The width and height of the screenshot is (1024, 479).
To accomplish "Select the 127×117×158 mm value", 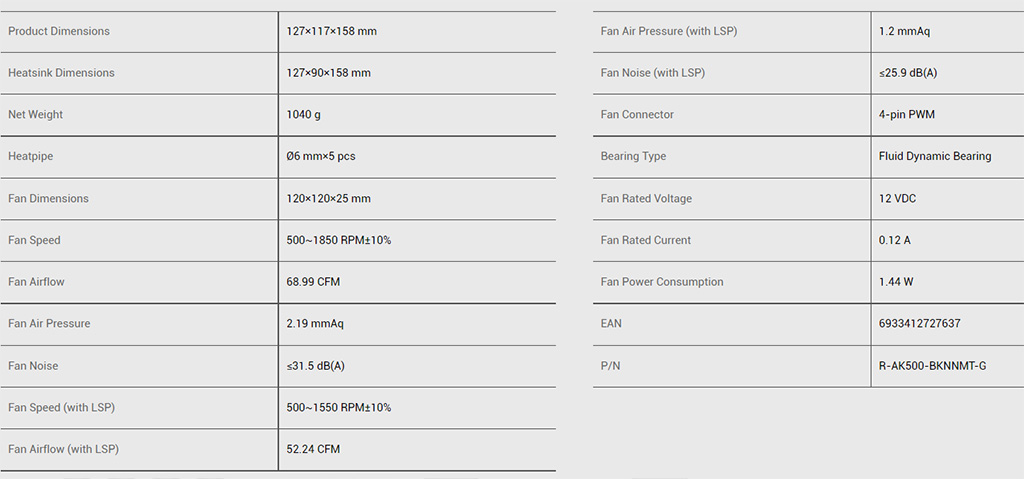I will (331, 31).
